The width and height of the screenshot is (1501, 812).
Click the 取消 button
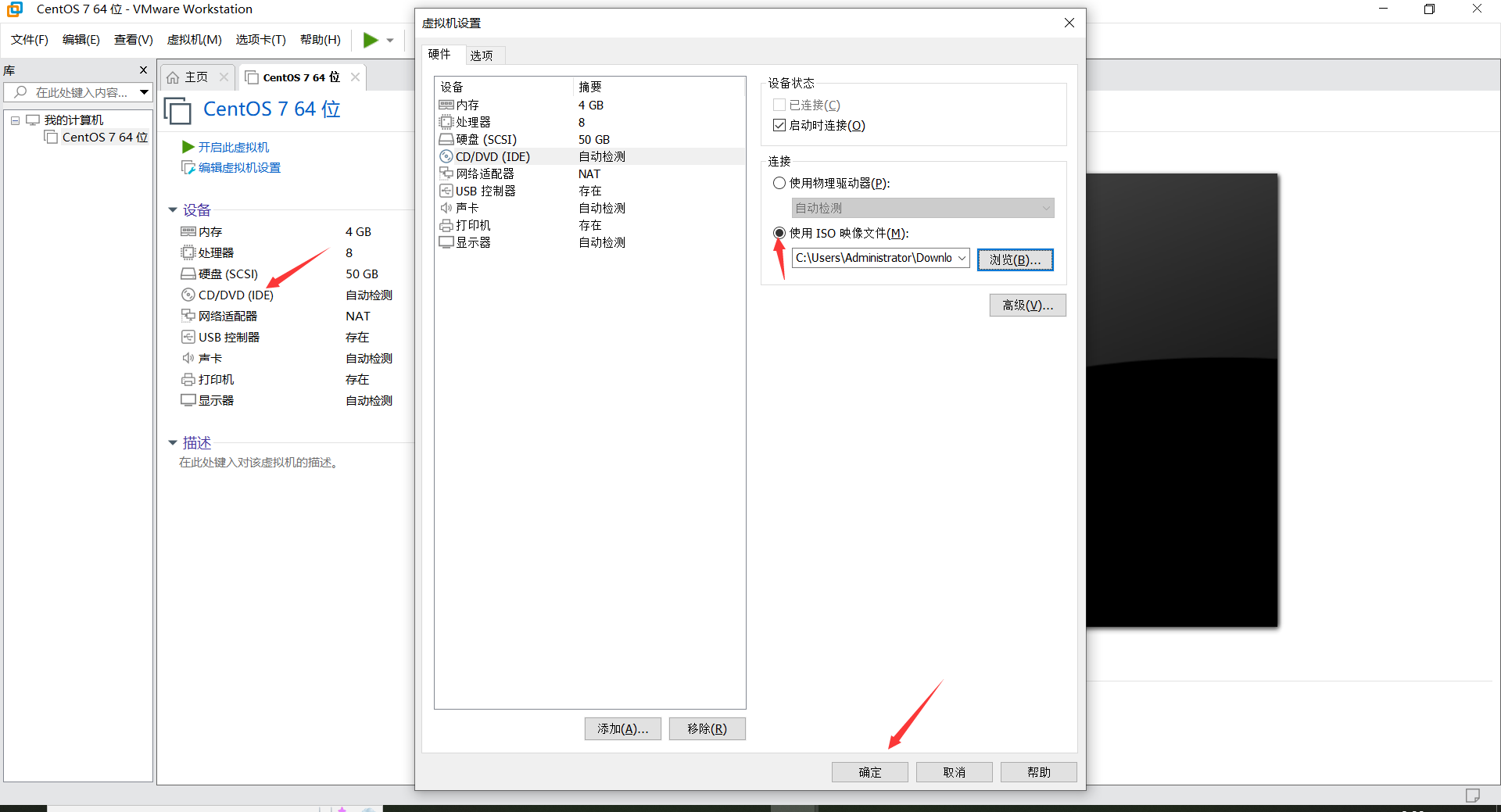(955, 772)
